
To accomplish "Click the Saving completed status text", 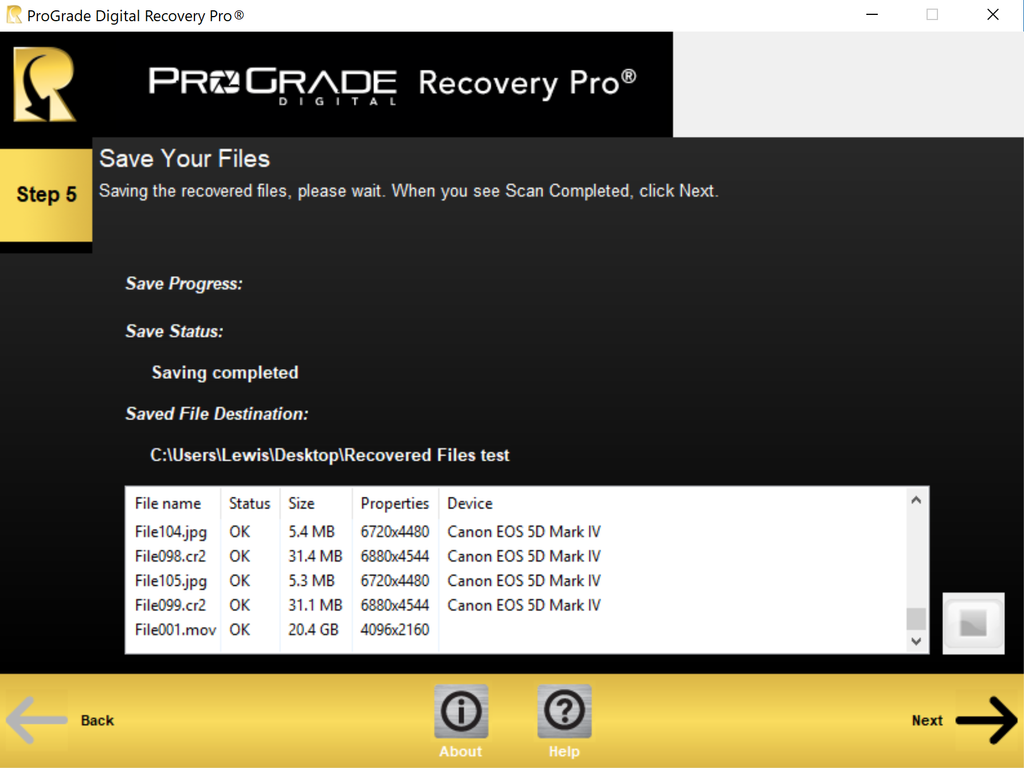I will pos(223,372).
